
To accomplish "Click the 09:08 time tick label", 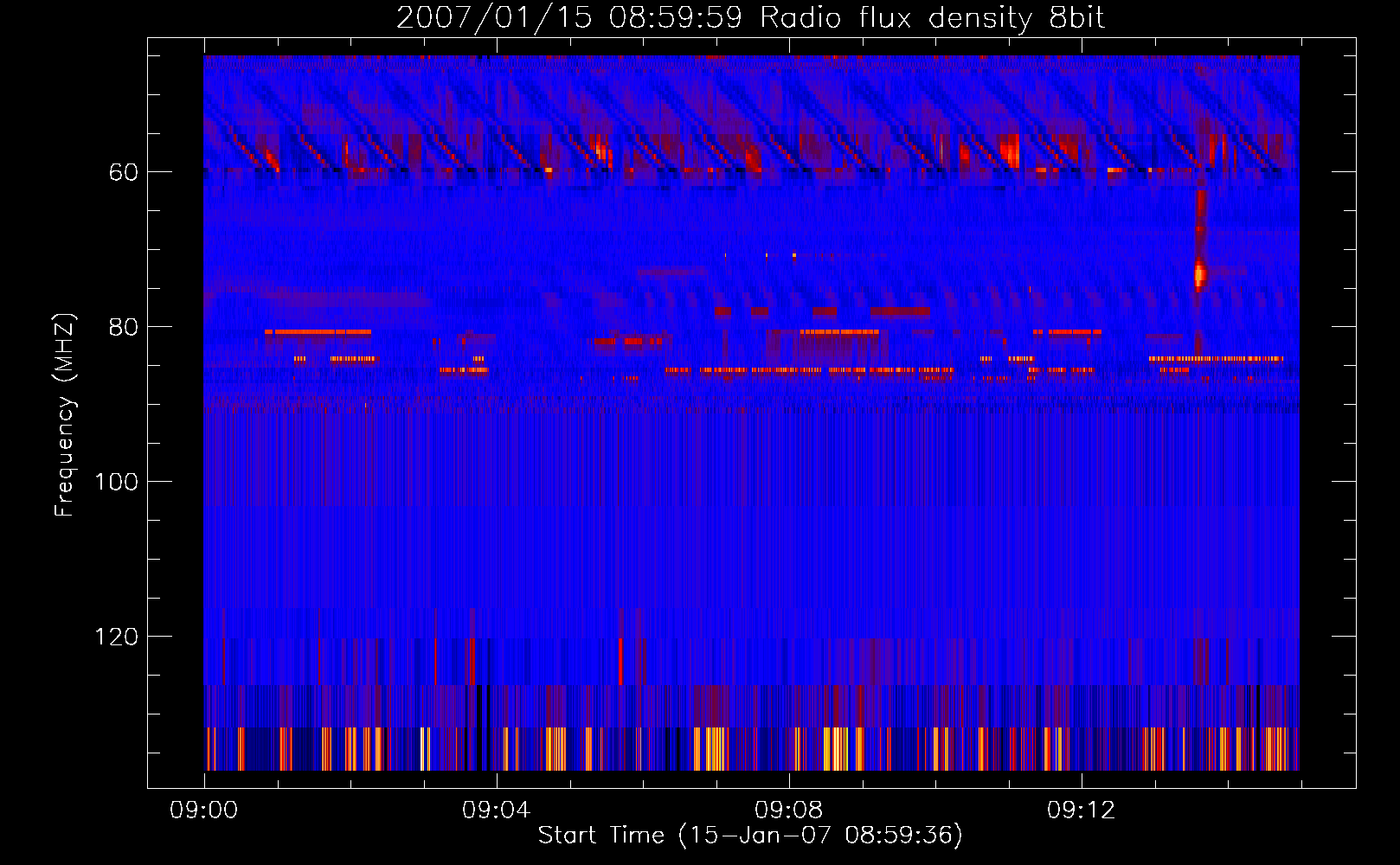I will (x=788, y=811).
